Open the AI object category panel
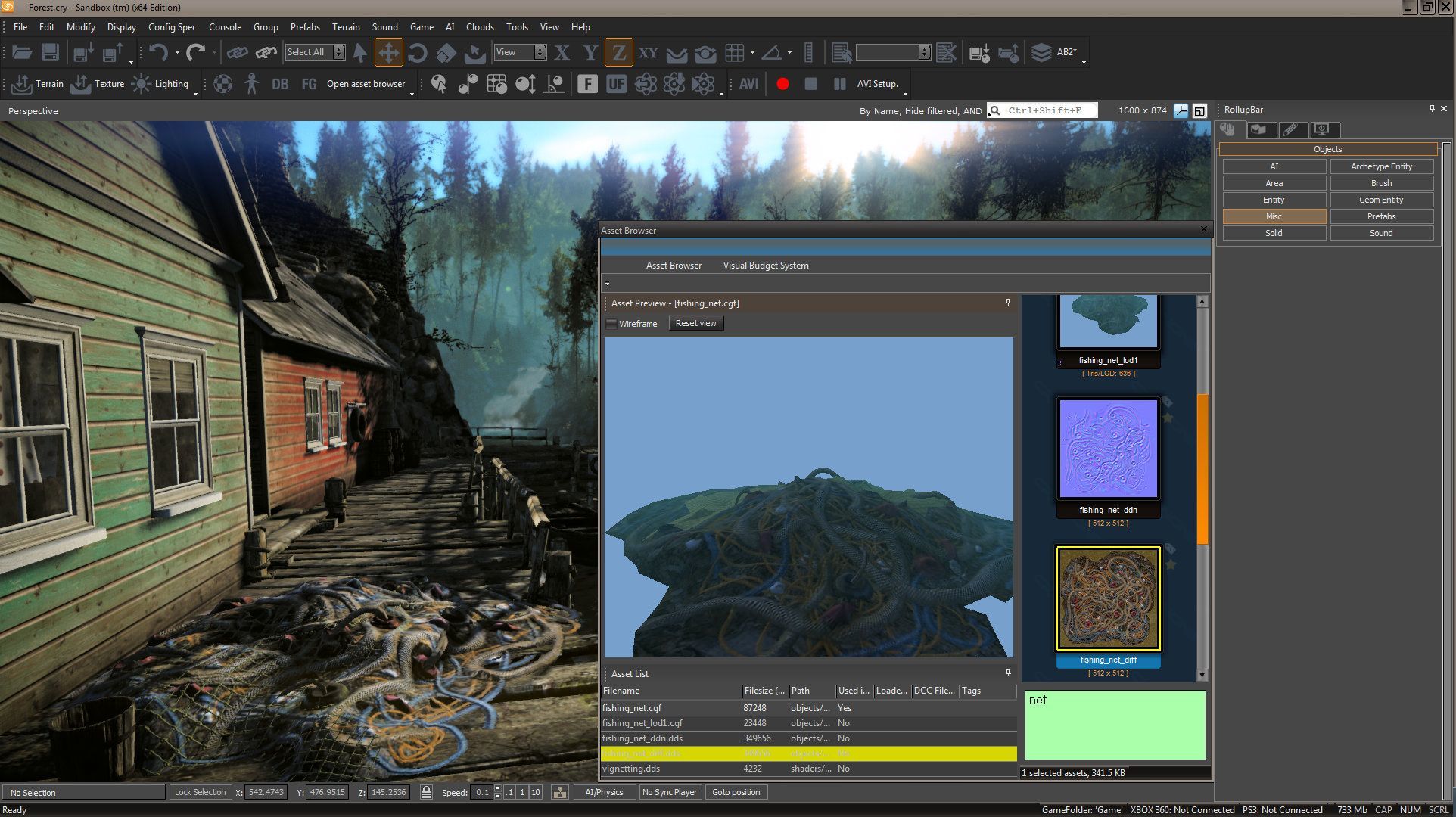The image size is (1456, 817). (1274, 166)
